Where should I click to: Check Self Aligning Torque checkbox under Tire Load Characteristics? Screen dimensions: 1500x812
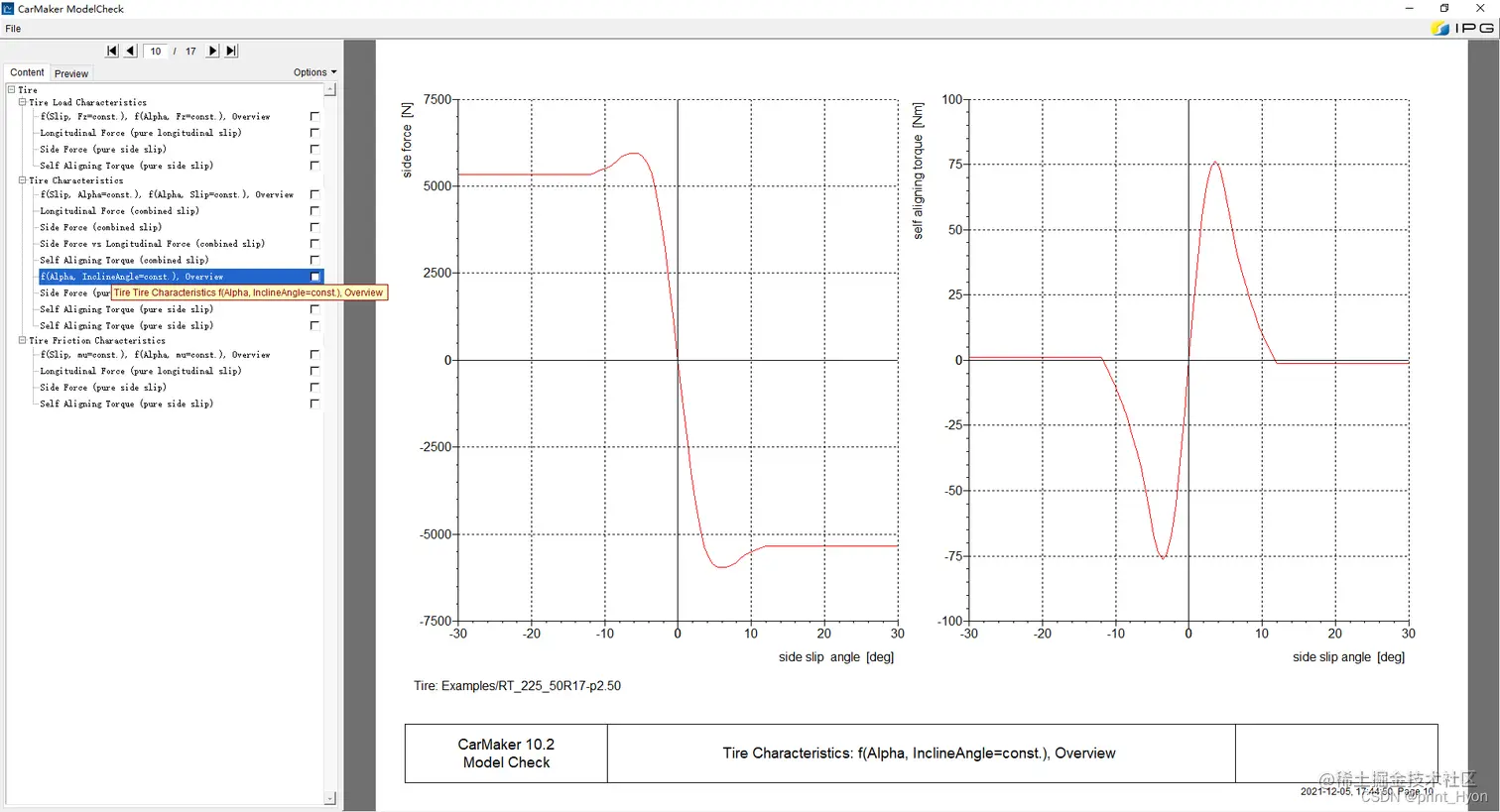[x=314, y=166]
